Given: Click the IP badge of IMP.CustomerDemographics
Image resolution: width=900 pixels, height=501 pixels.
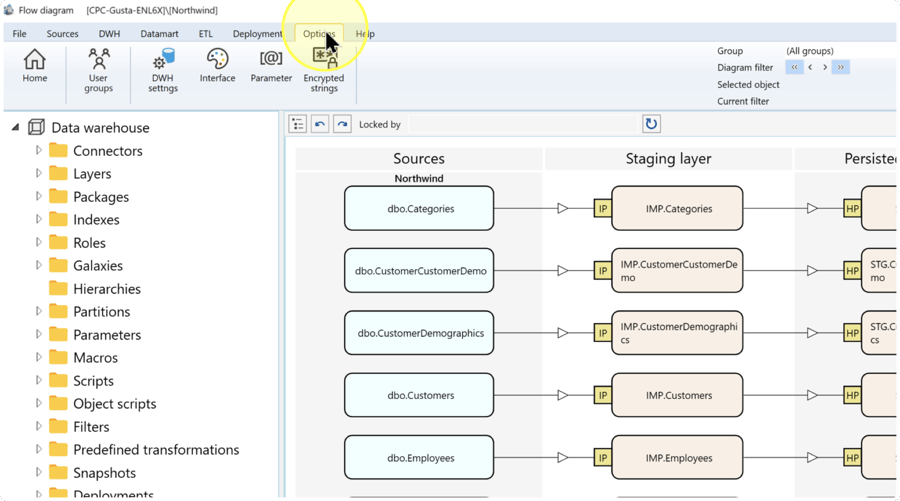Looking at the screenshot, I should [603, 333].
